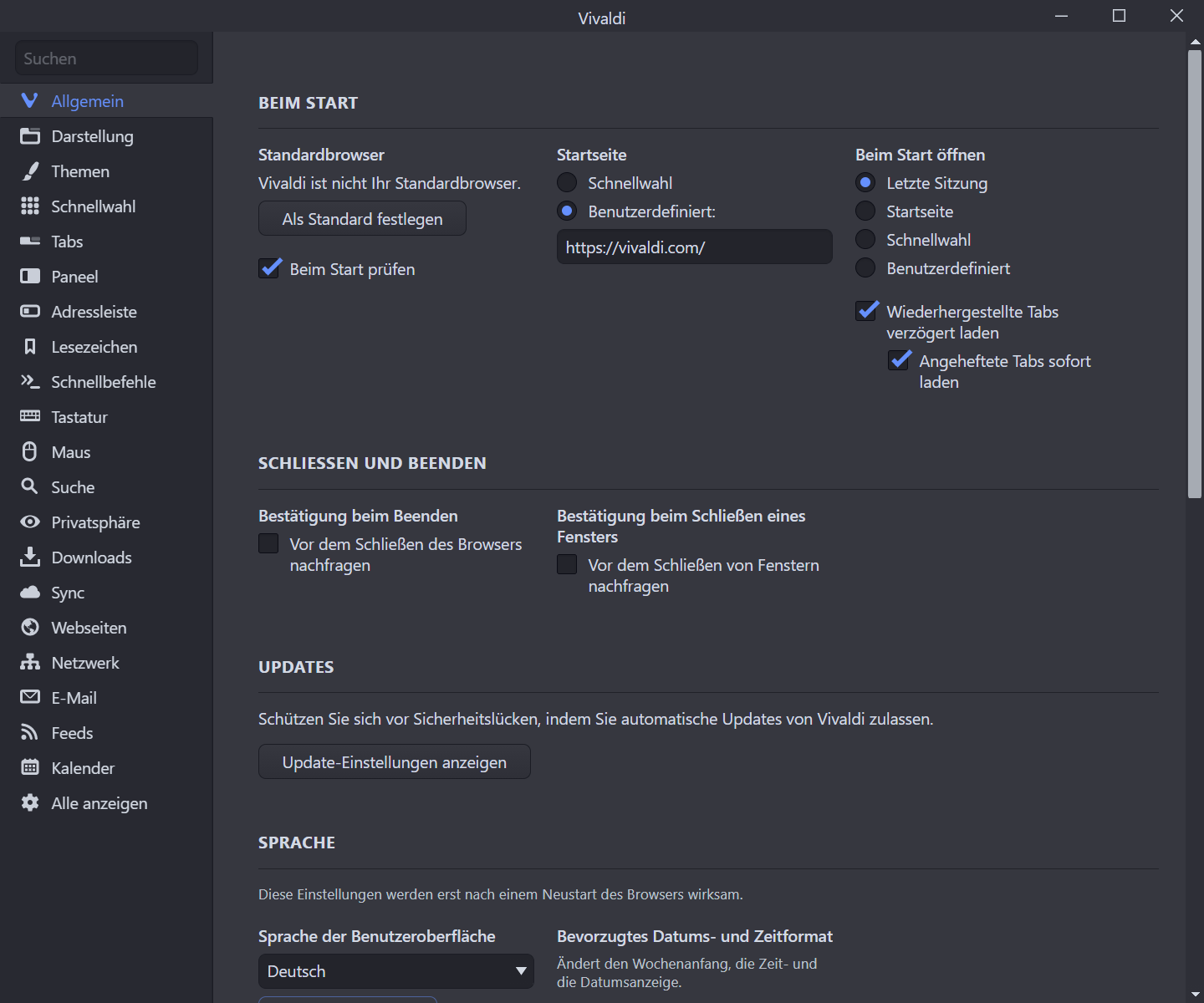Image resolution: width=1204 pixels, height=1003 pixels.
Task: Click the Downloads arrow icon
Action: click(30, 558)
